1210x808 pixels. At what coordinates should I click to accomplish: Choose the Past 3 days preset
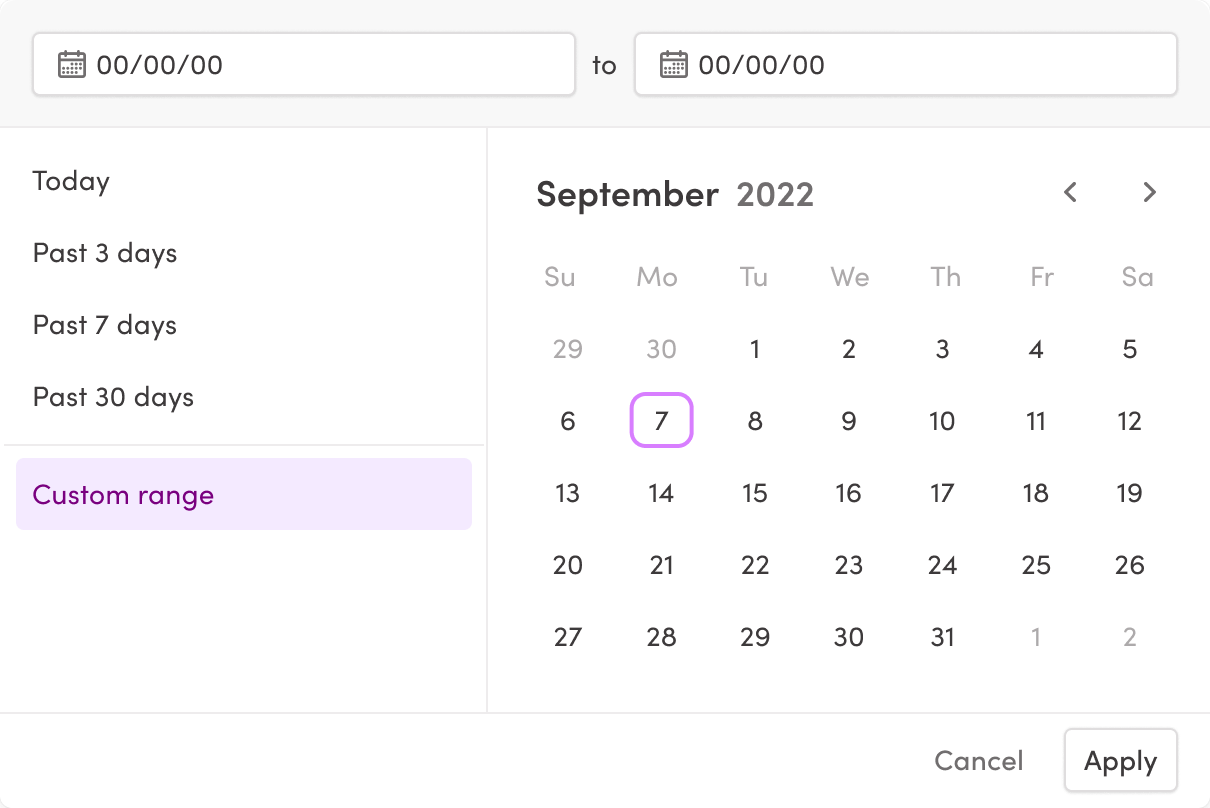[x=104, y=253]
